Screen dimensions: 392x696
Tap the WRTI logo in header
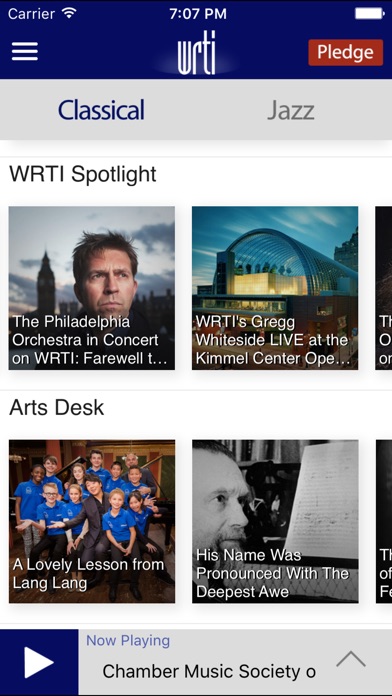pyautogui.click(x=196, y=54)
